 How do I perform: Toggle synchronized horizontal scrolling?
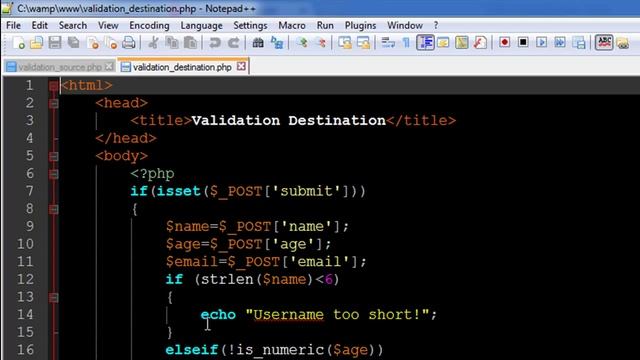tap(363, 42)
